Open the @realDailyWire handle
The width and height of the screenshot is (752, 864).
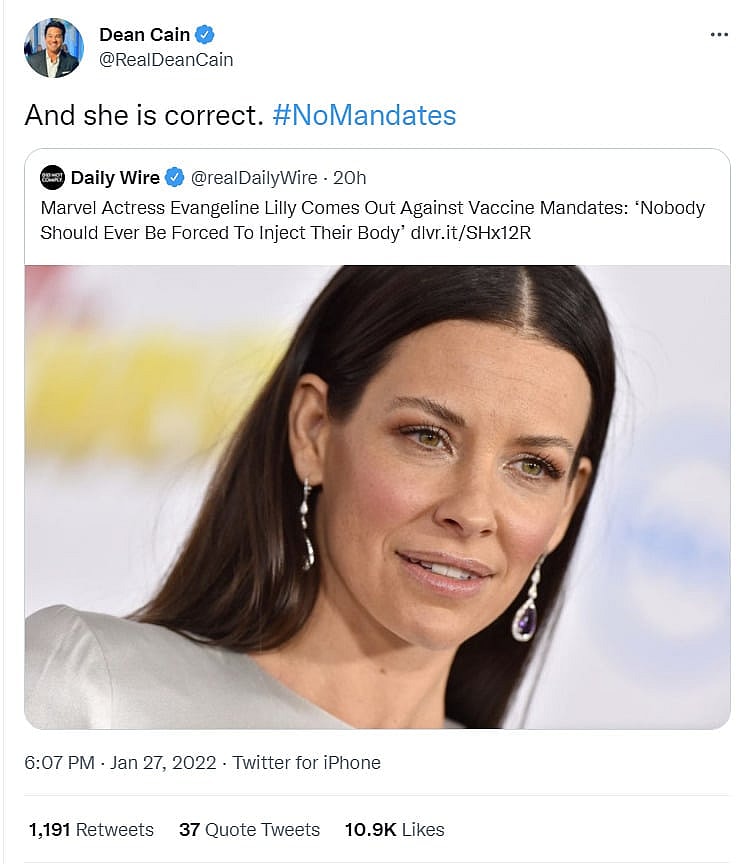(254, 178)
